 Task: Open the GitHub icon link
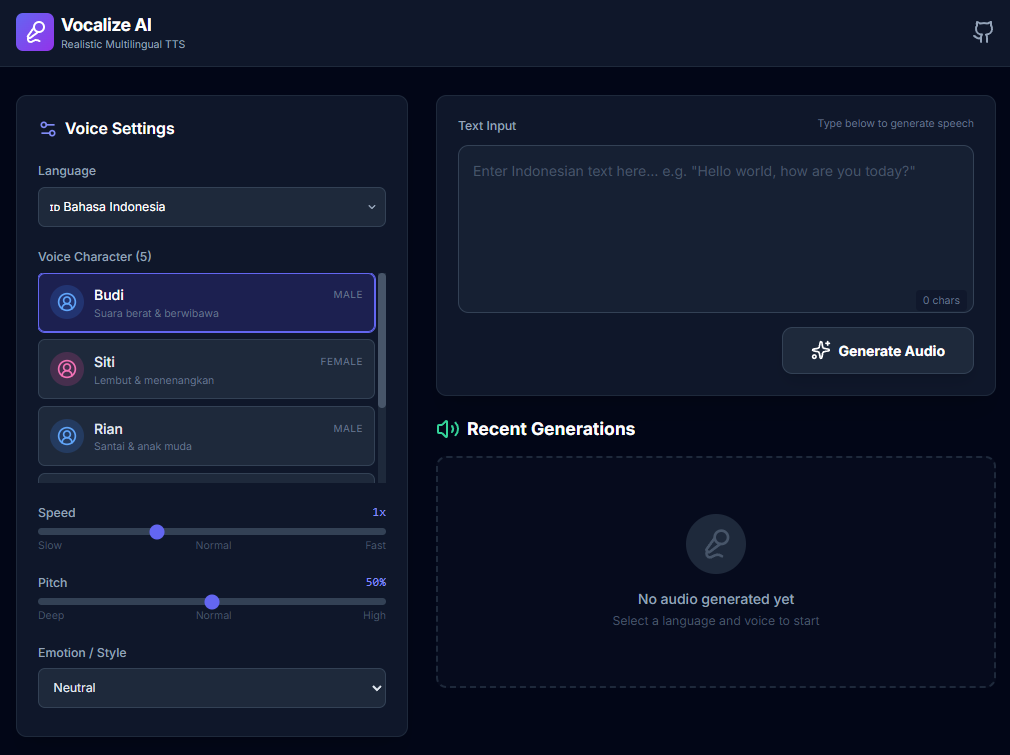coord(983,32)
